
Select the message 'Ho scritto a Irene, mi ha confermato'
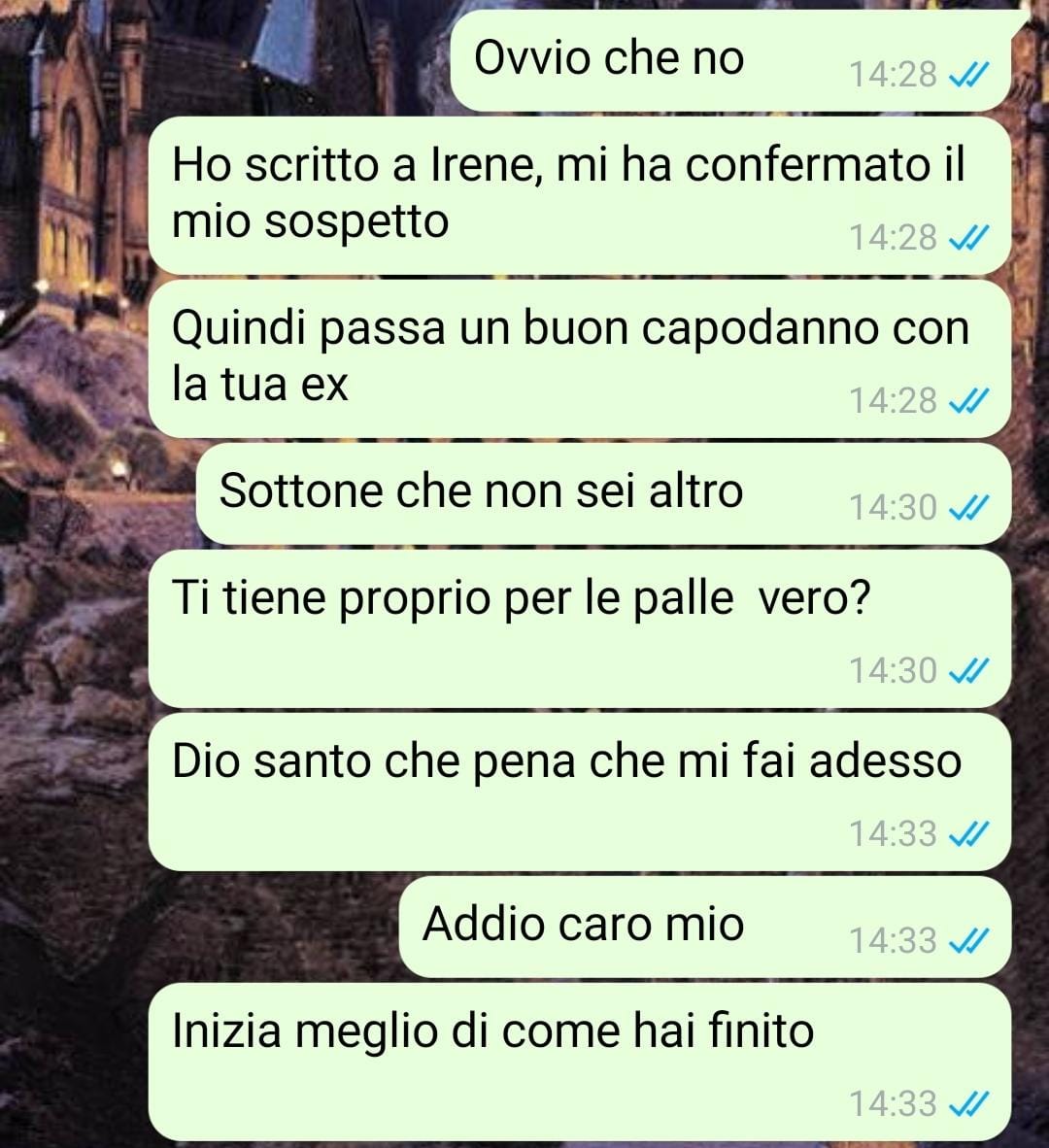580,195
